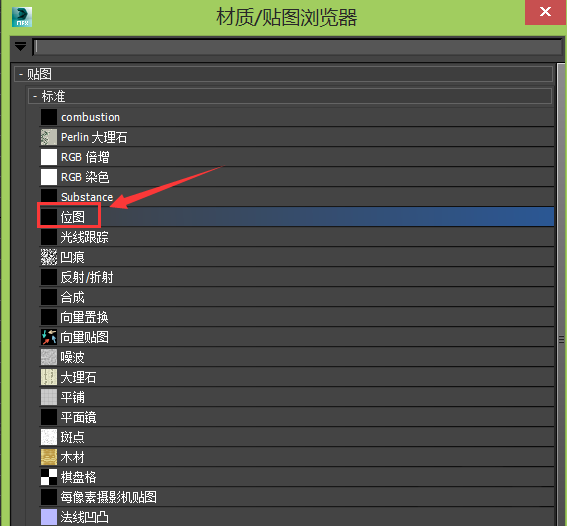Open the browser options triangle menu
This screenshot has width=567, height=526.
click(x=21, y=46)
